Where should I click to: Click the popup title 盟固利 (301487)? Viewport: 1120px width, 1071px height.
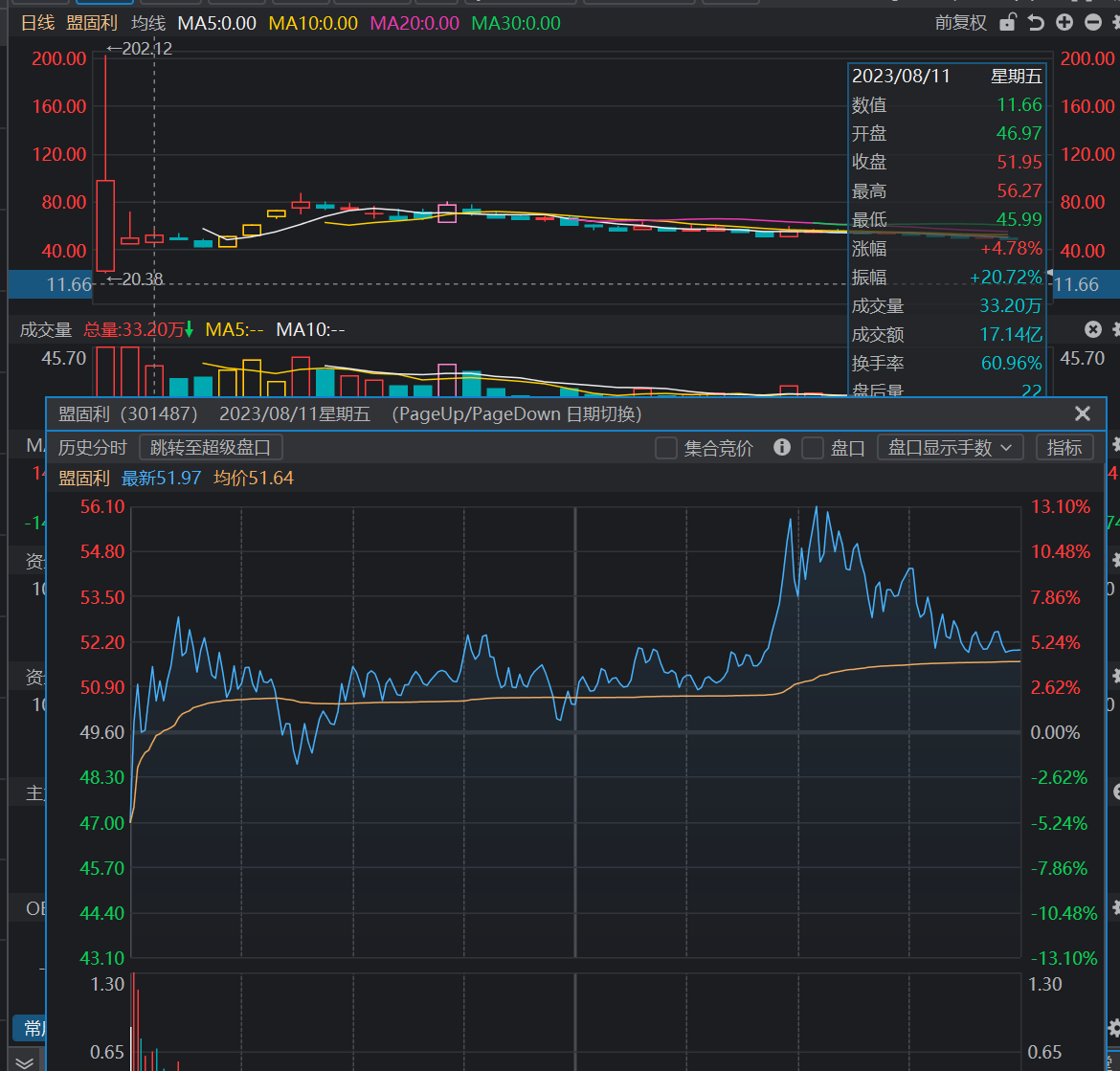point(128,414)
